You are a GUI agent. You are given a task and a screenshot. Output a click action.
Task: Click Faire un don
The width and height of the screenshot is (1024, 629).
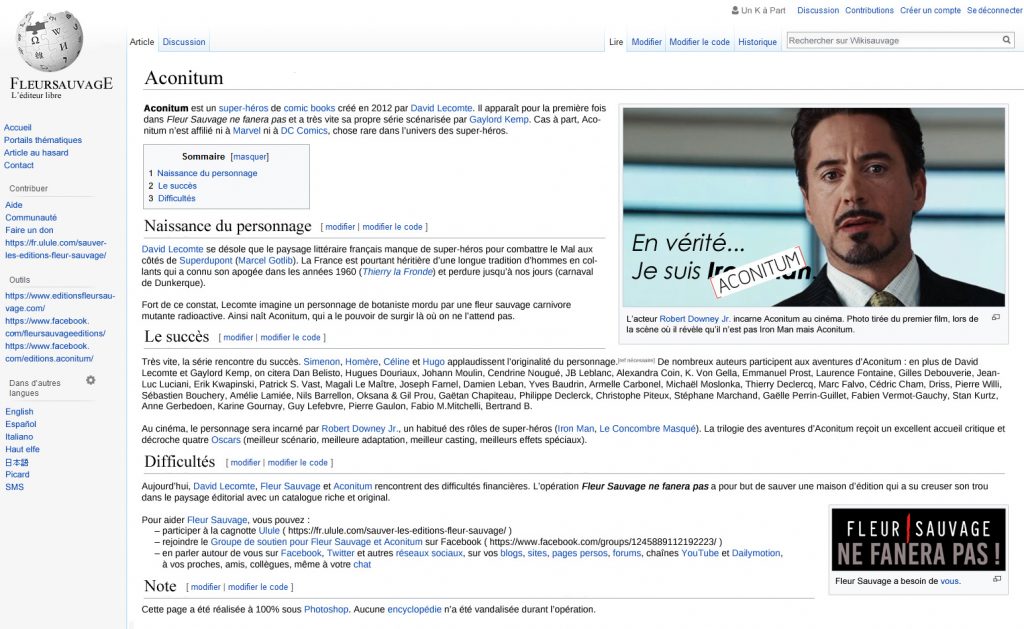point(29,230)
